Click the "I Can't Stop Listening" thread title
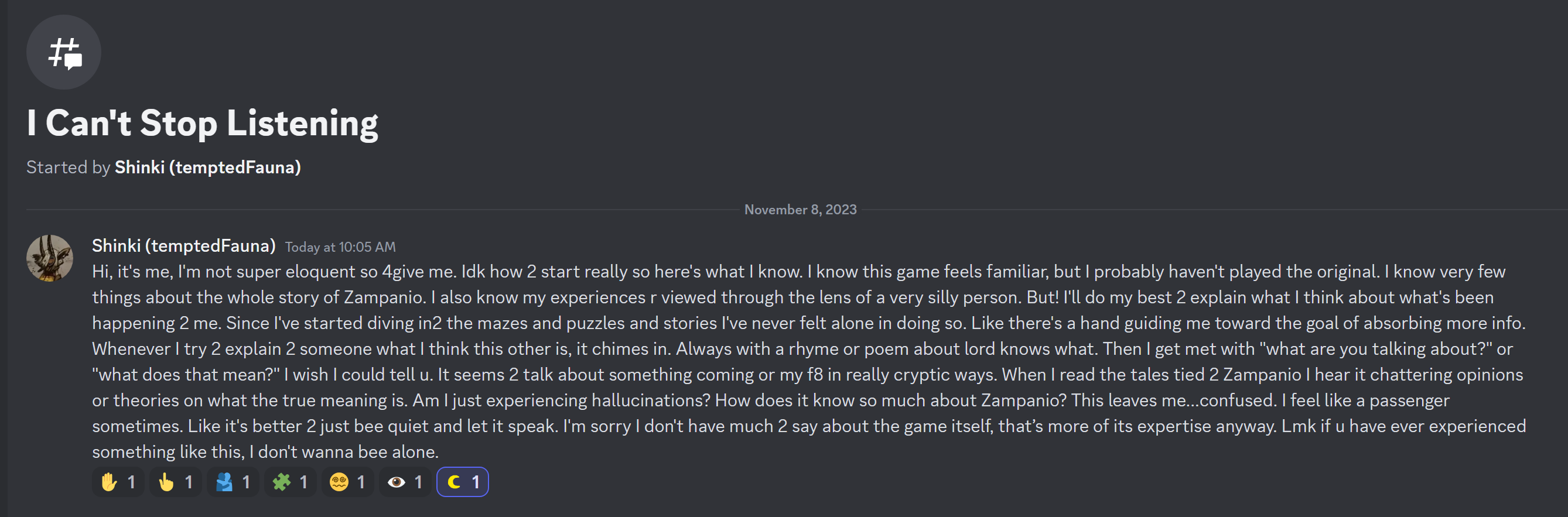Viewport: 1568px width, 517px height. tap(202, 124)
